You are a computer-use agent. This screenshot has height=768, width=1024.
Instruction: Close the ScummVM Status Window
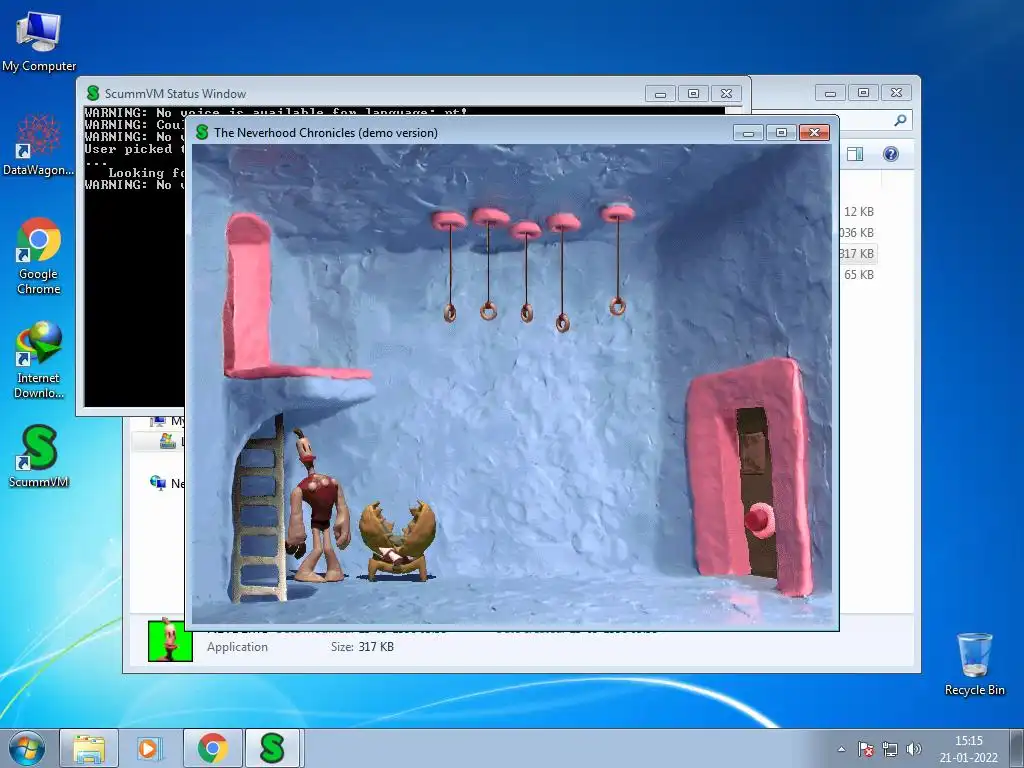click(726, 94)
